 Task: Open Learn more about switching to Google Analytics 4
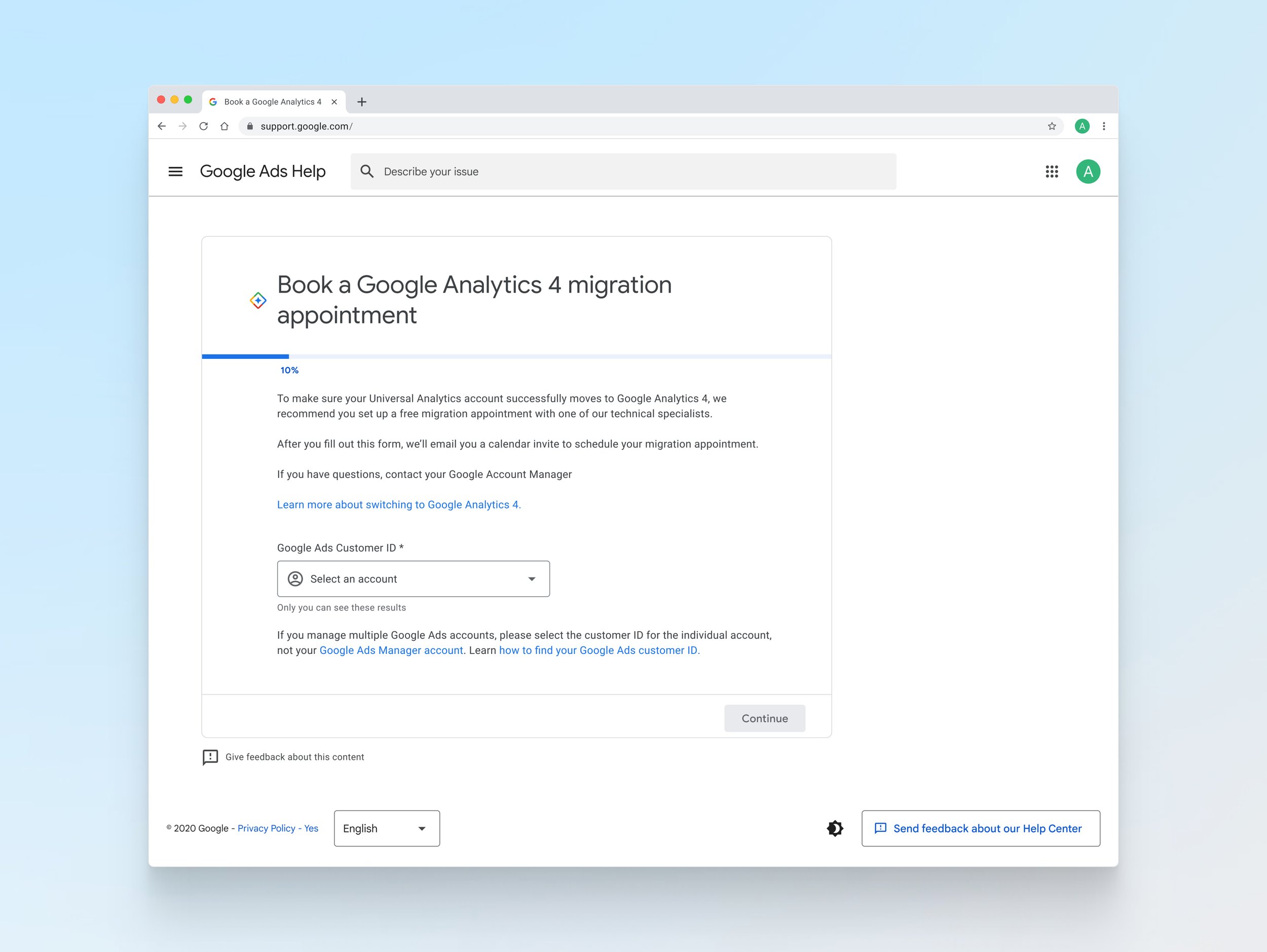399,504
